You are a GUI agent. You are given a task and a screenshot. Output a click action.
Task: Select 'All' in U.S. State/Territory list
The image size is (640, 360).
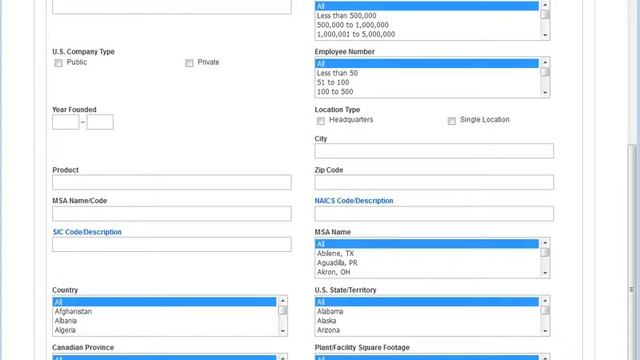427,302
